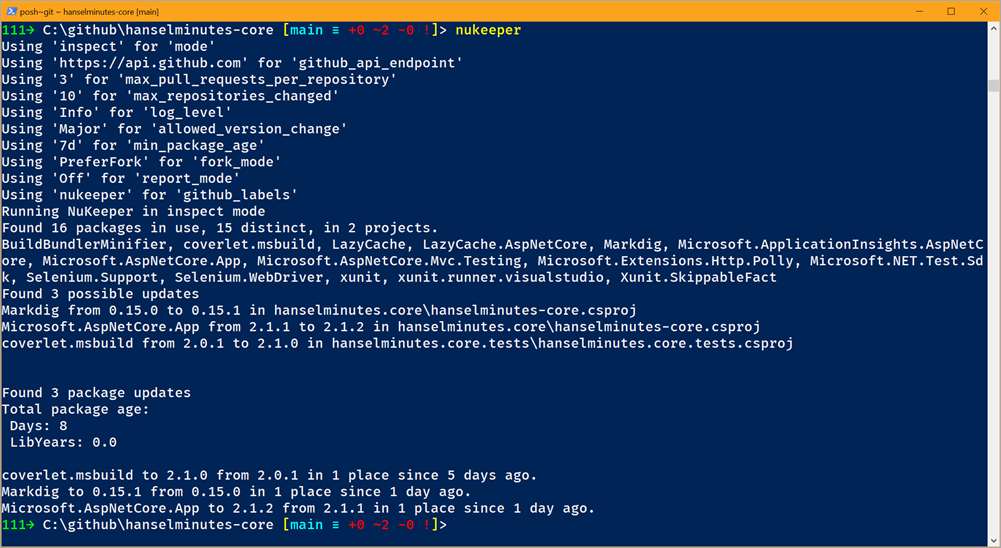Click the 'Found 3 possible updates' line

pos(100,294)
